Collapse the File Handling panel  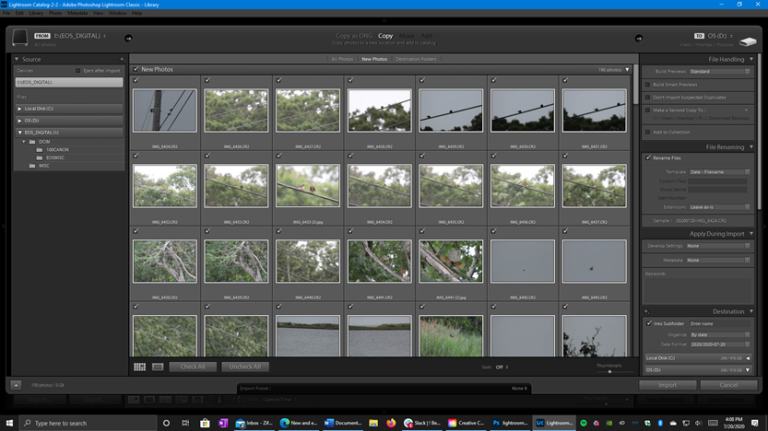click(x=751, y=59)
